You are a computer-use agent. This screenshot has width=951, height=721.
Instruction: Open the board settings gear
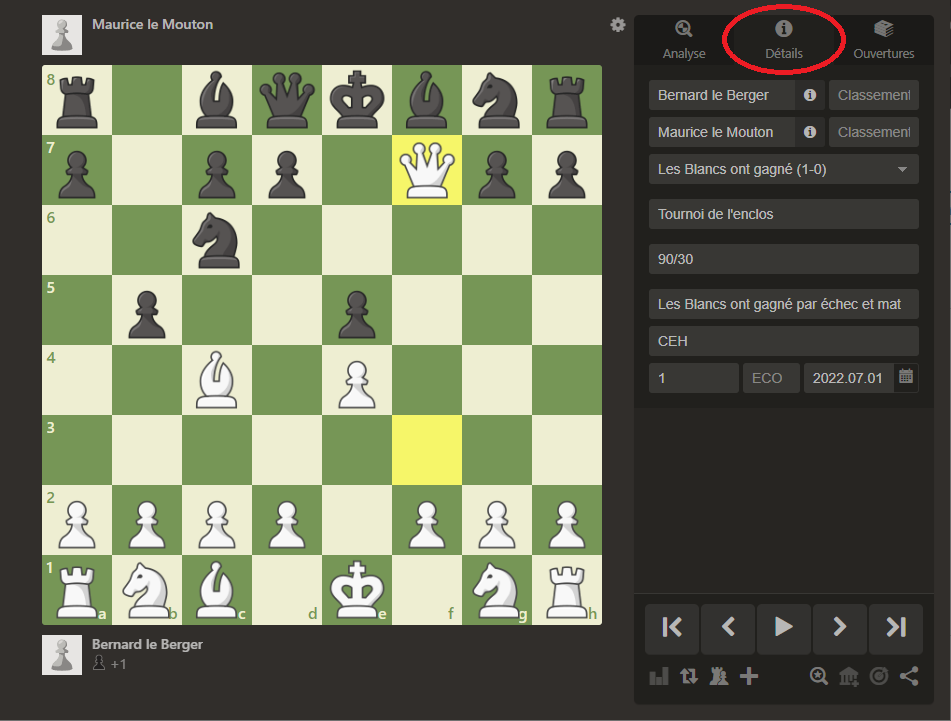tap(618, 25)
